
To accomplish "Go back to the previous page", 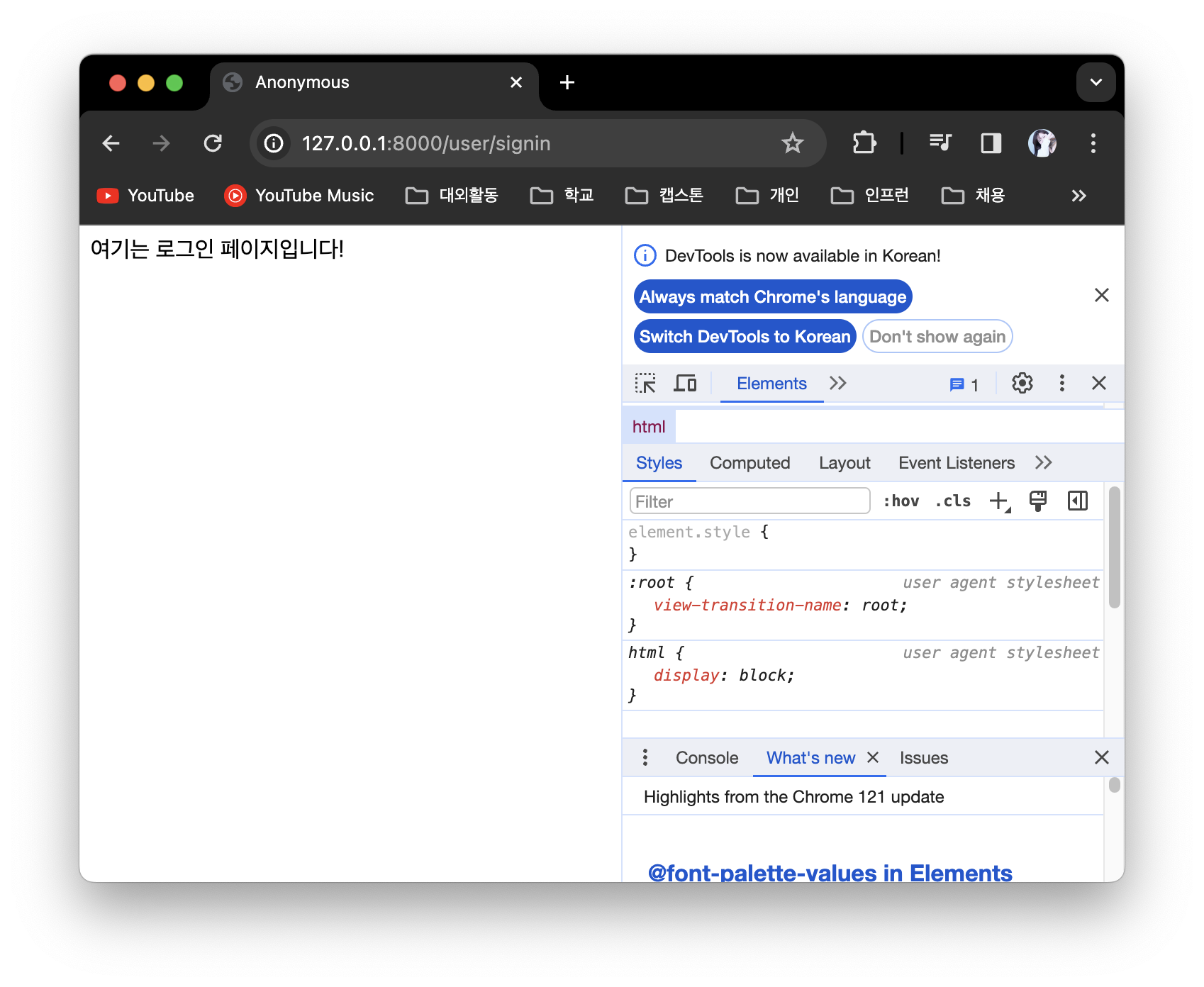I will 111,144.
